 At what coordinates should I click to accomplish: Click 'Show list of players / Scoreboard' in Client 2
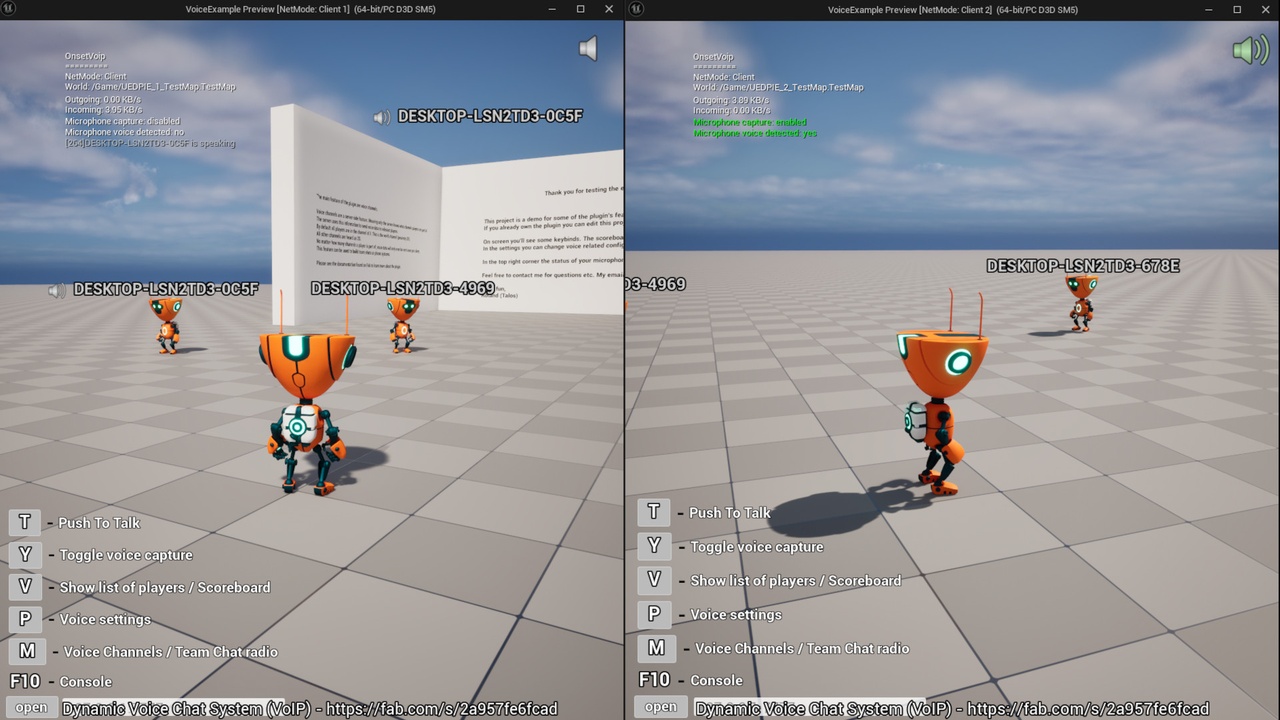795,581
